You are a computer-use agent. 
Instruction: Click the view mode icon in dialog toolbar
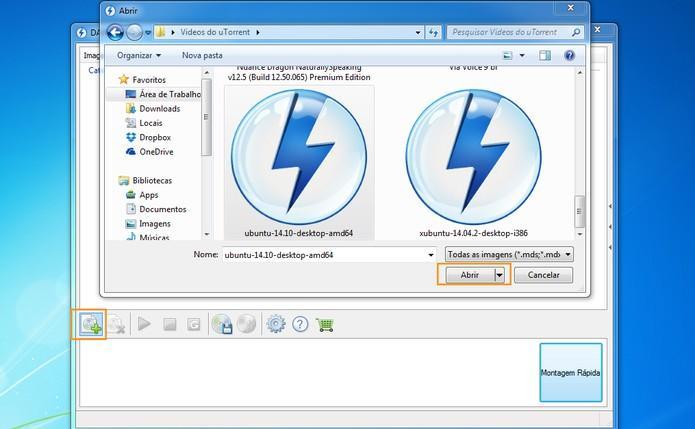508,55
